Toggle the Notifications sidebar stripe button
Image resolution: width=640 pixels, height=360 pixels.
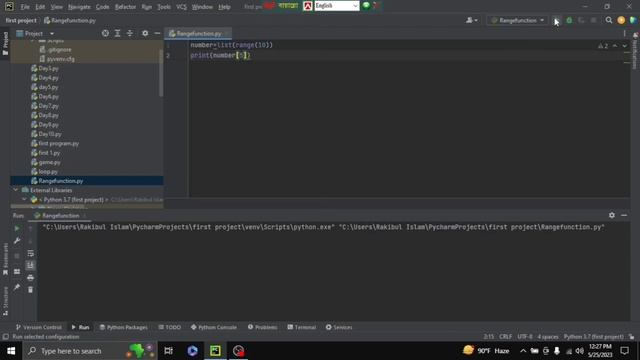coord(635,51)
